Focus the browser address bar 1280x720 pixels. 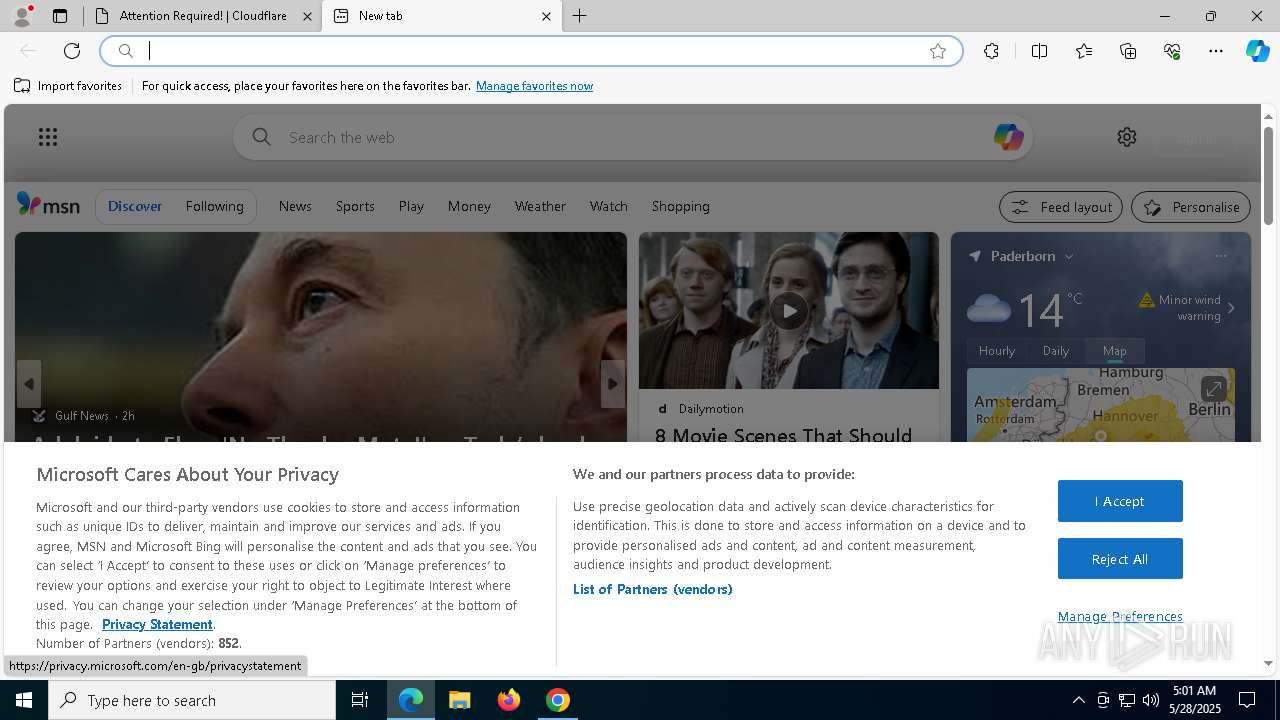[x=532, y=51]
